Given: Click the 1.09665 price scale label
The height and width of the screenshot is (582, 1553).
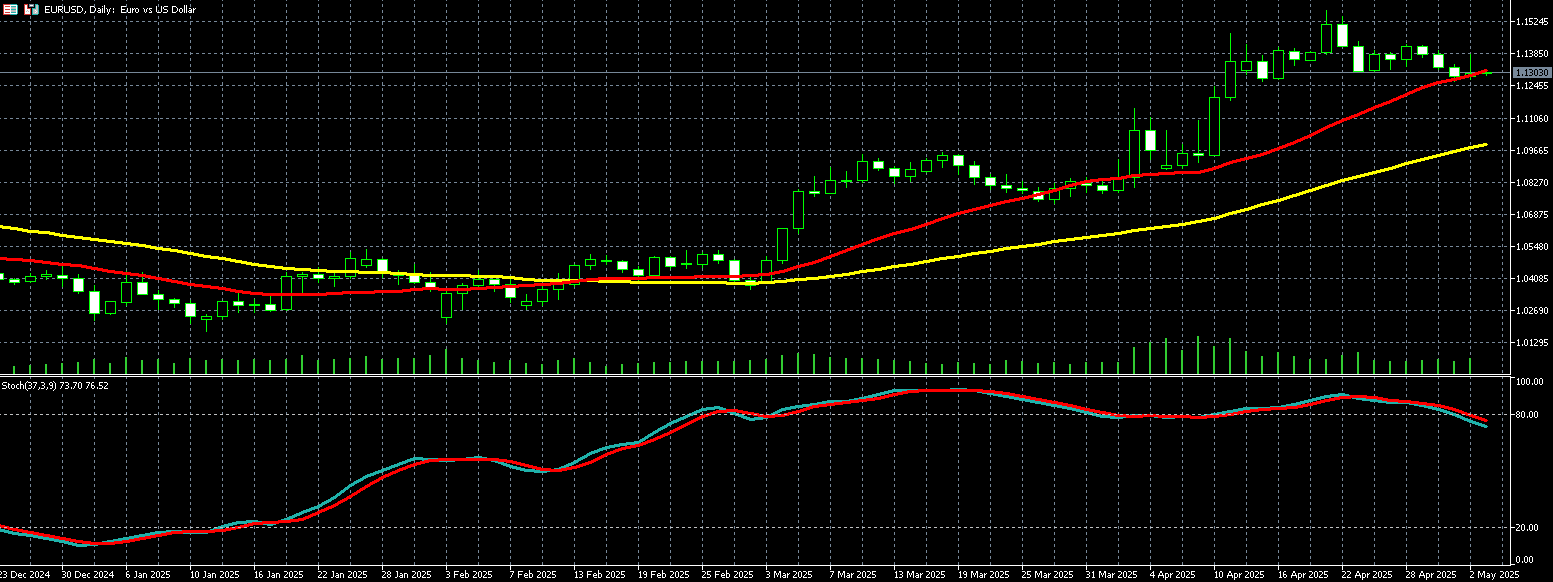Looking at the screenshot, I should tap(1530, 151).
